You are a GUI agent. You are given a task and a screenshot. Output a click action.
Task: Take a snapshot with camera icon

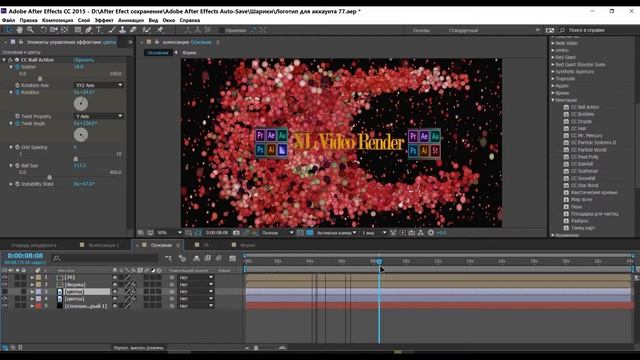[x=236, y=233]
